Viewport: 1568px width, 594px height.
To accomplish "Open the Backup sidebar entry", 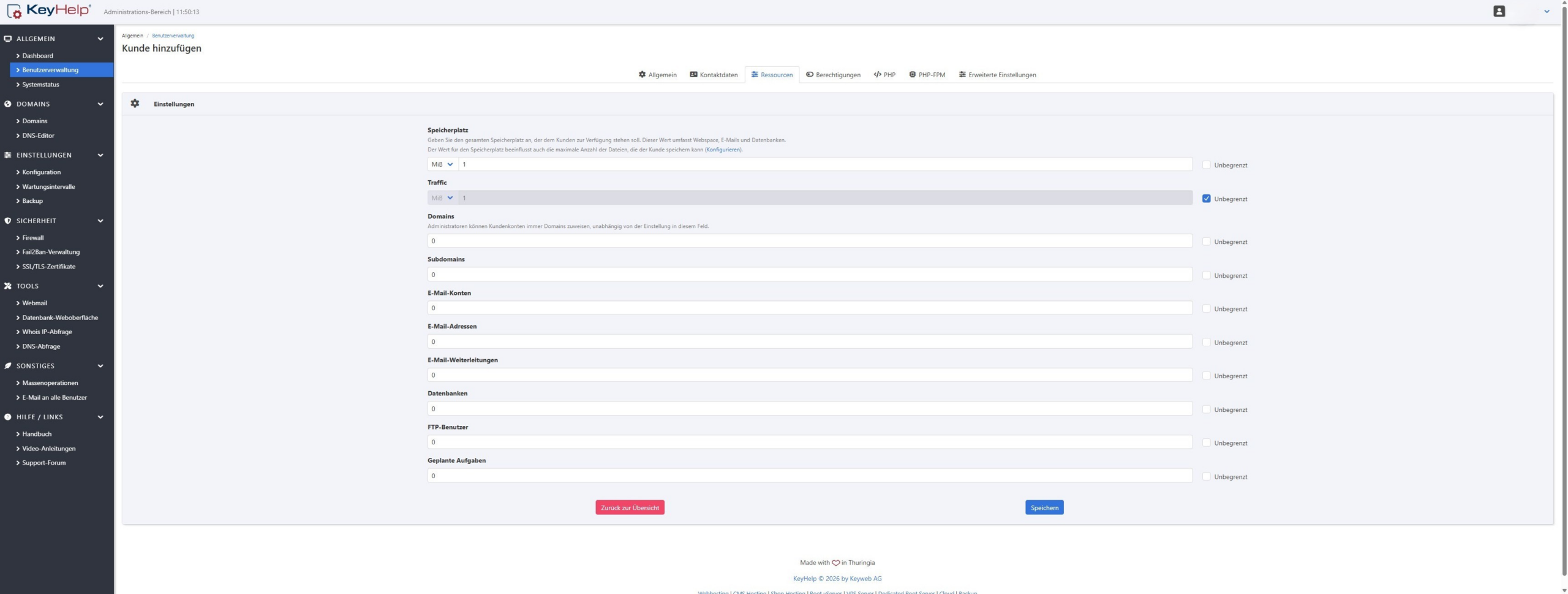I will coord(32,201).
